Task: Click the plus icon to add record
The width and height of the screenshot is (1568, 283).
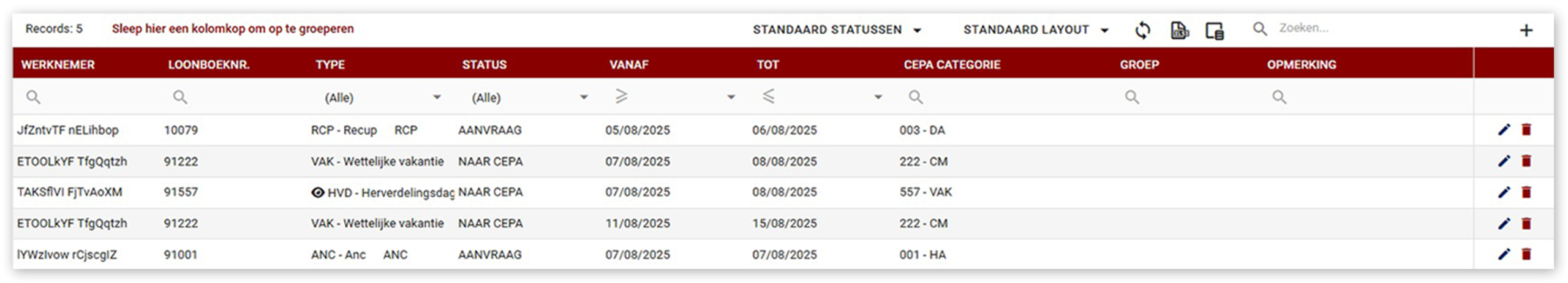Action: pyautogui.click(x=1526, y=30)
